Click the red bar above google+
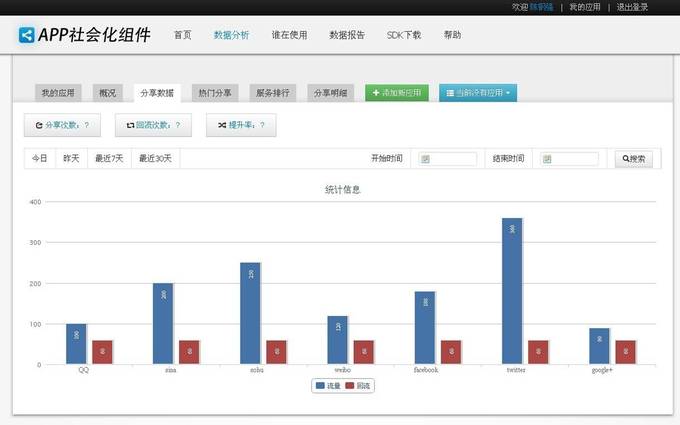This screenshot has height=425, width=680. point(625,352)
